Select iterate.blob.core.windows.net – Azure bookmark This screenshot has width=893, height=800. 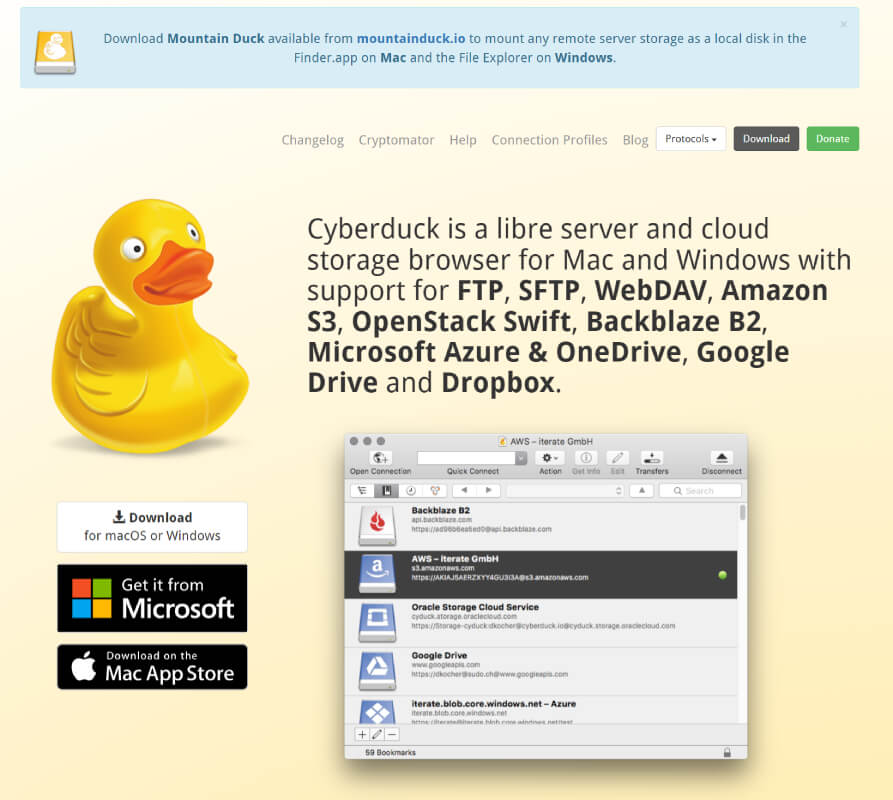pos(540,710)
